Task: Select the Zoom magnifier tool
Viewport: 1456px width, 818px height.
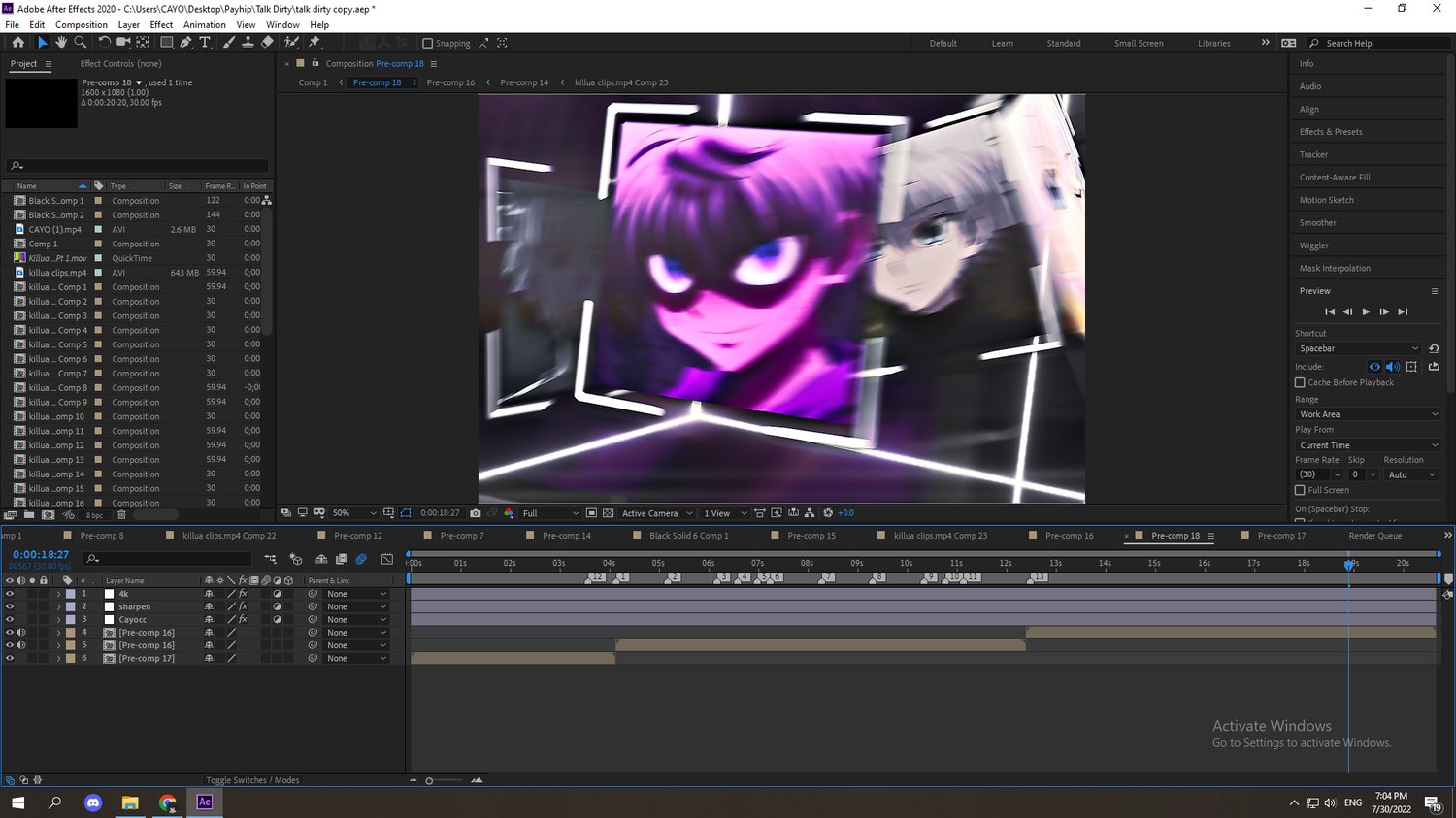Action: pyautogui.click(x=81, y=43)
